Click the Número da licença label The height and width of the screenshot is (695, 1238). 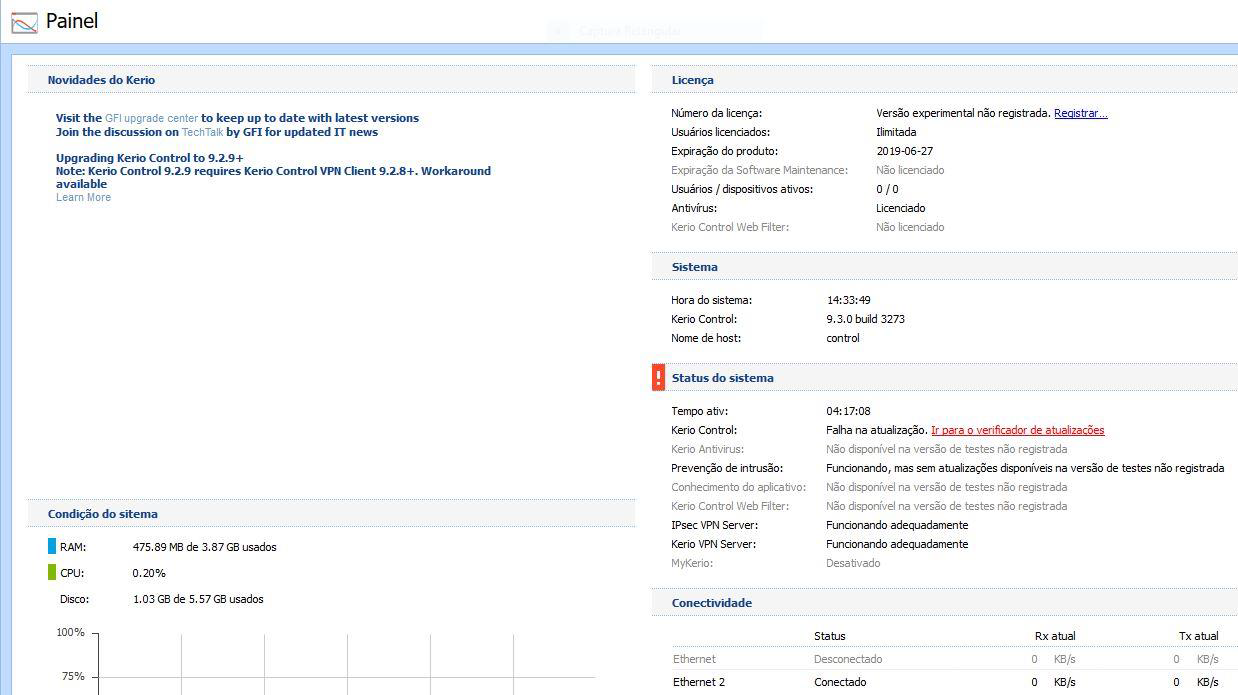point(717,113)
